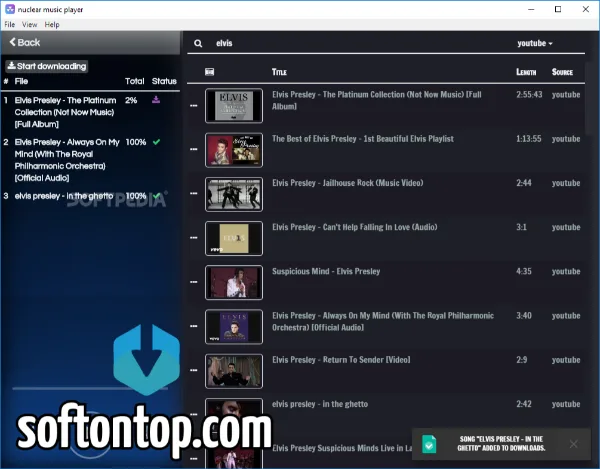The height and width of the screenshot is (469, 600).
Task: Sort results by the Length header
Action: pyautogui.click(x=526, y=72)
